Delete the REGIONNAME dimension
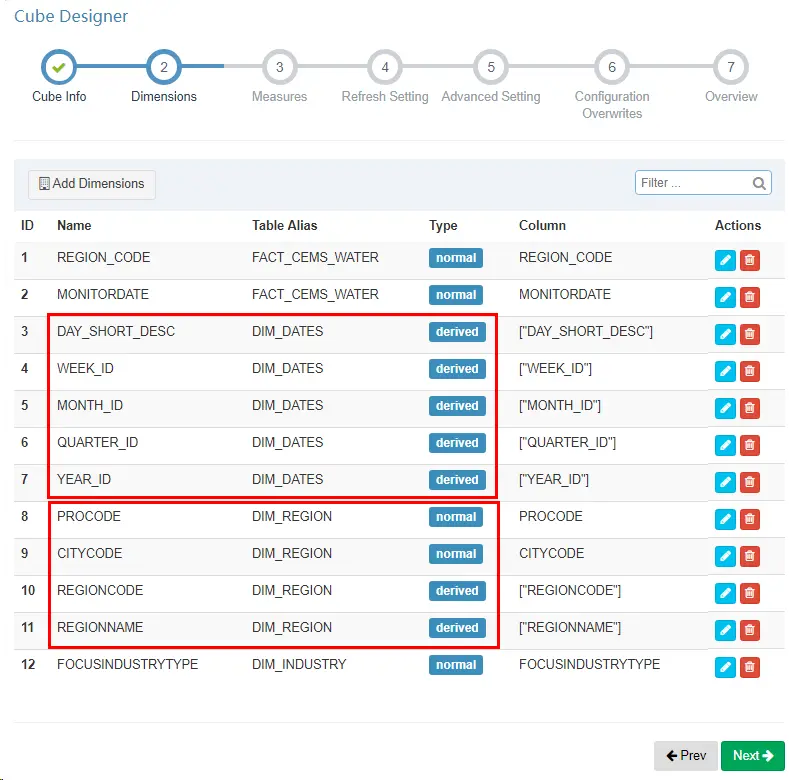 (x=749, y=630)
